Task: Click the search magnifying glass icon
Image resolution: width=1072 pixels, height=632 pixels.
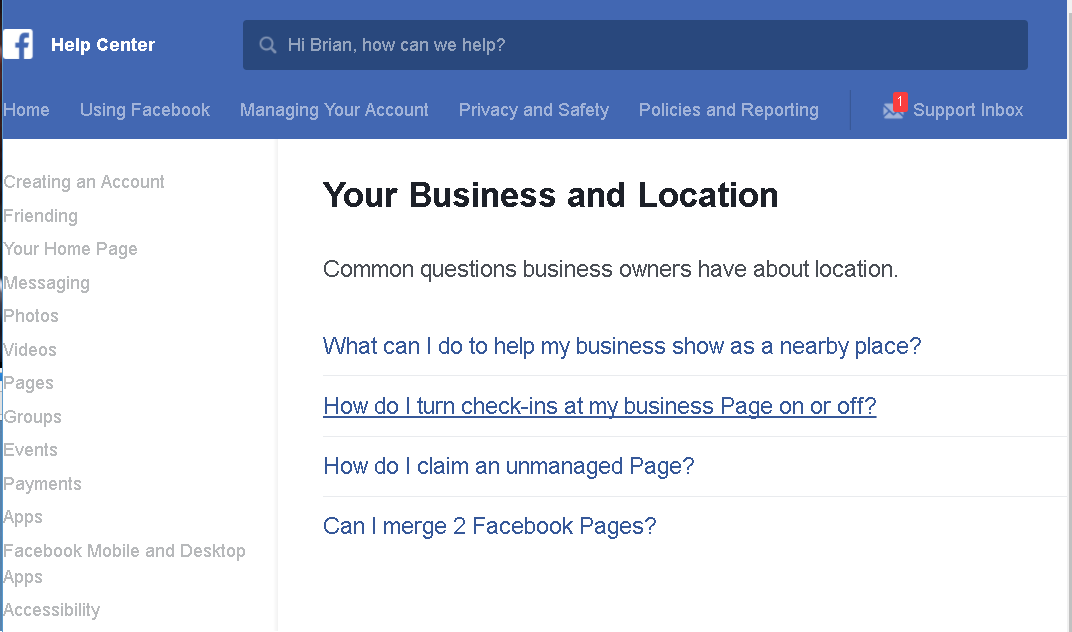Action: [267, 44]
